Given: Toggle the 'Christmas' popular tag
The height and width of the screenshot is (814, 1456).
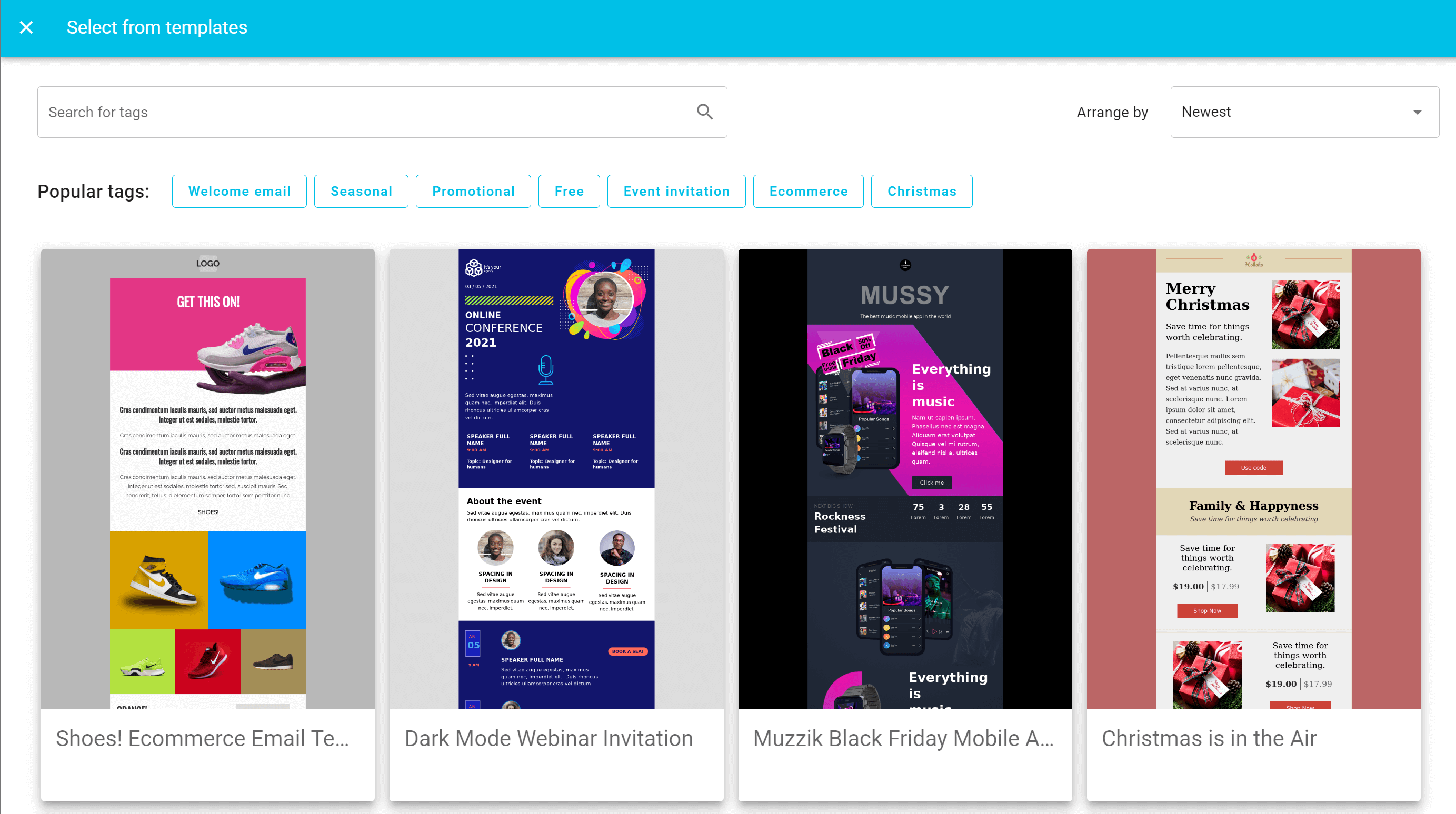Looking at the screenshot, I should (x=922, y=191).
